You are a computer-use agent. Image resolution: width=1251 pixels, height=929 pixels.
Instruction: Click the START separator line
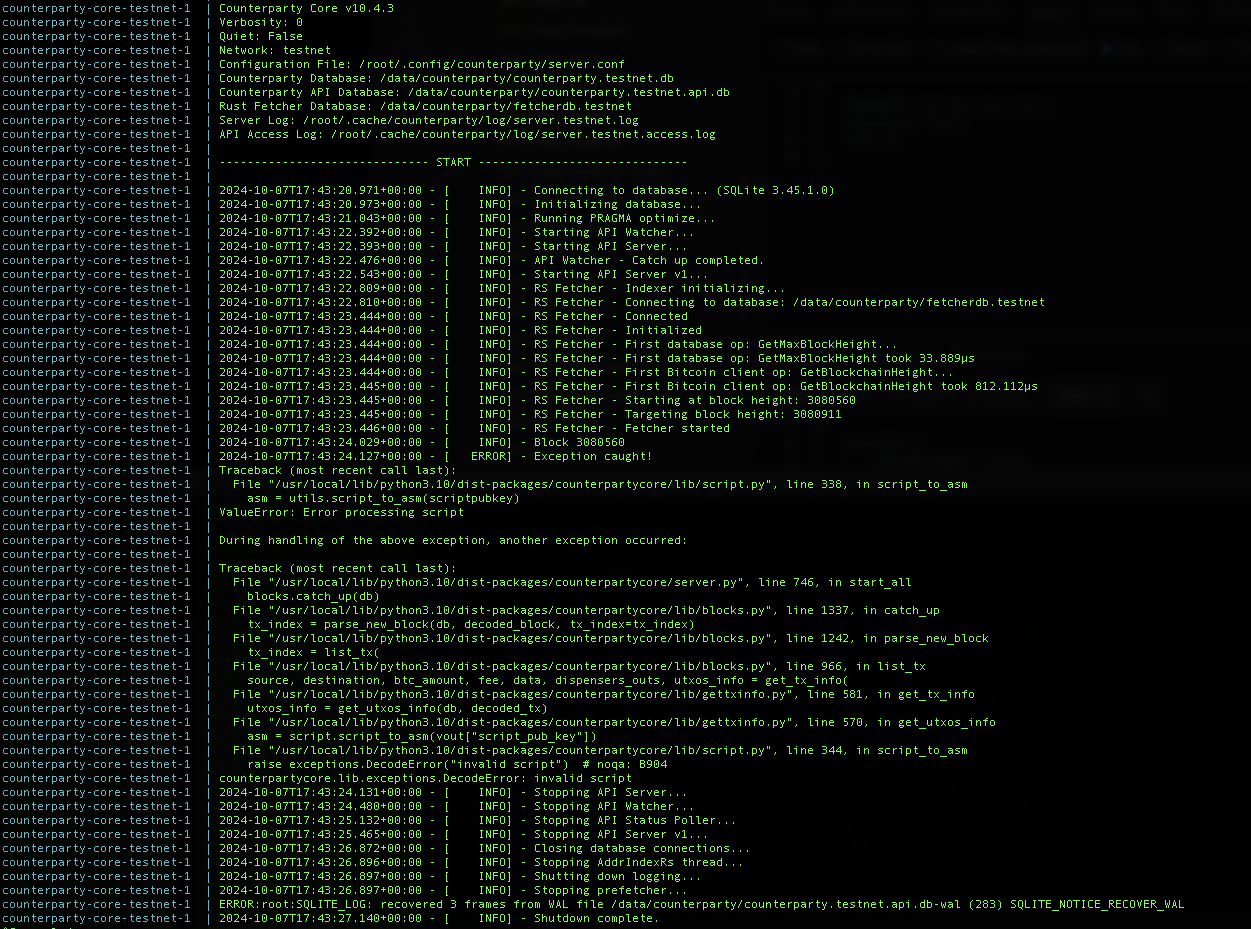[x=453, y=162]
